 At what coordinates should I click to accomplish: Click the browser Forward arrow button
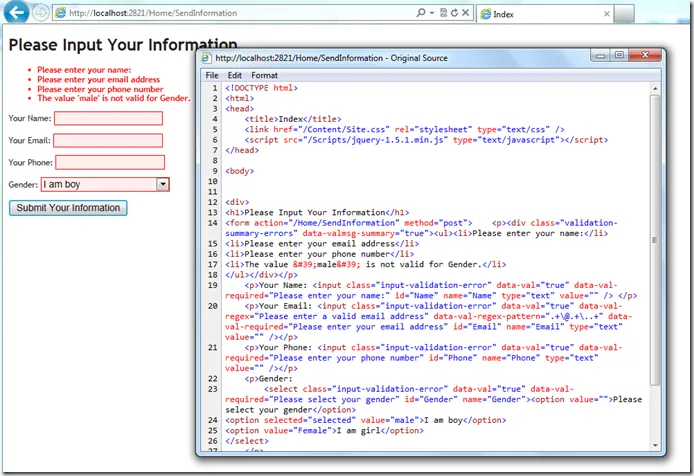[40, 14]
